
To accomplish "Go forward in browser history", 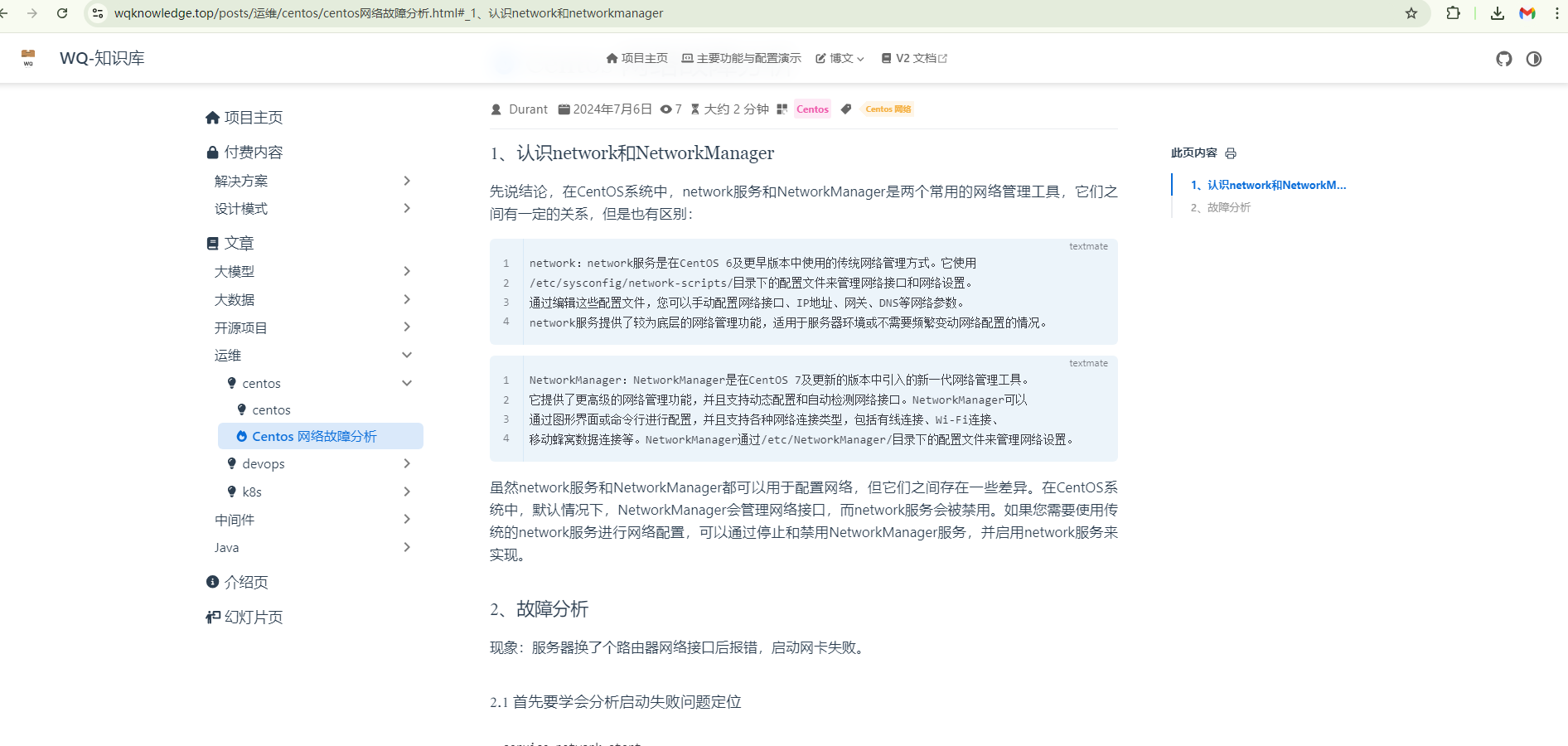I will pos(32,13).
